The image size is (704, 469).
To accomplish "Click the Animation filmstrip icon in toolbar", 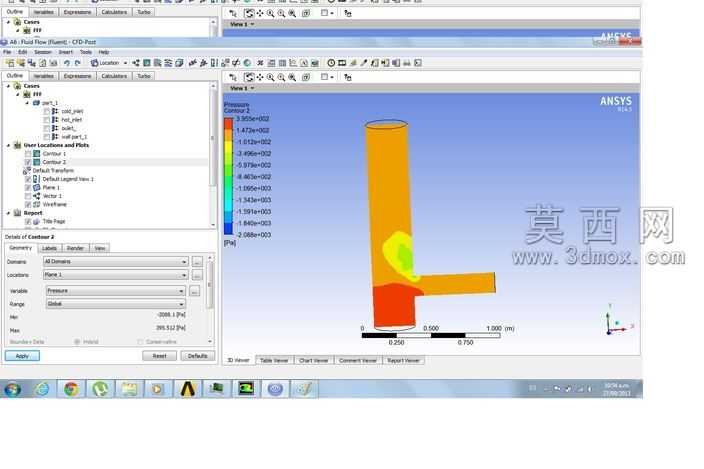I will tap(342, 63).
